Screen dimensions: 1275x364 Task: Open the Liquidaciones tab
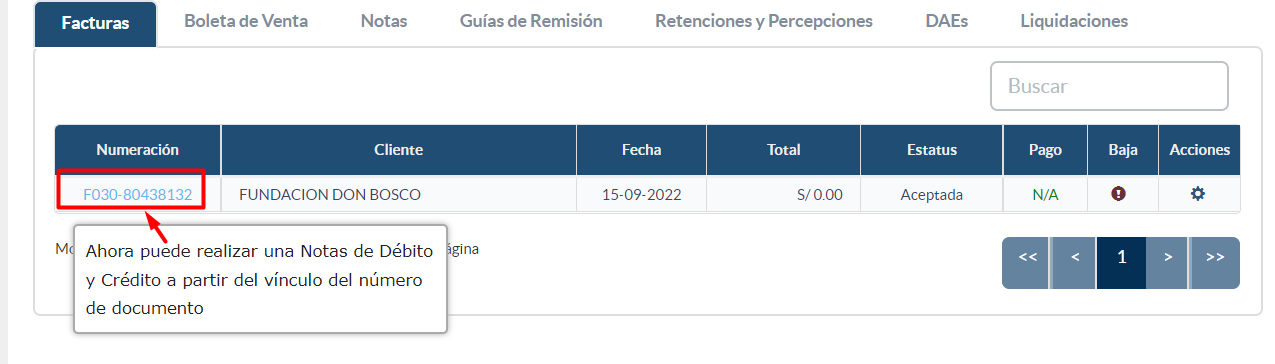[x=1074, y=20]
